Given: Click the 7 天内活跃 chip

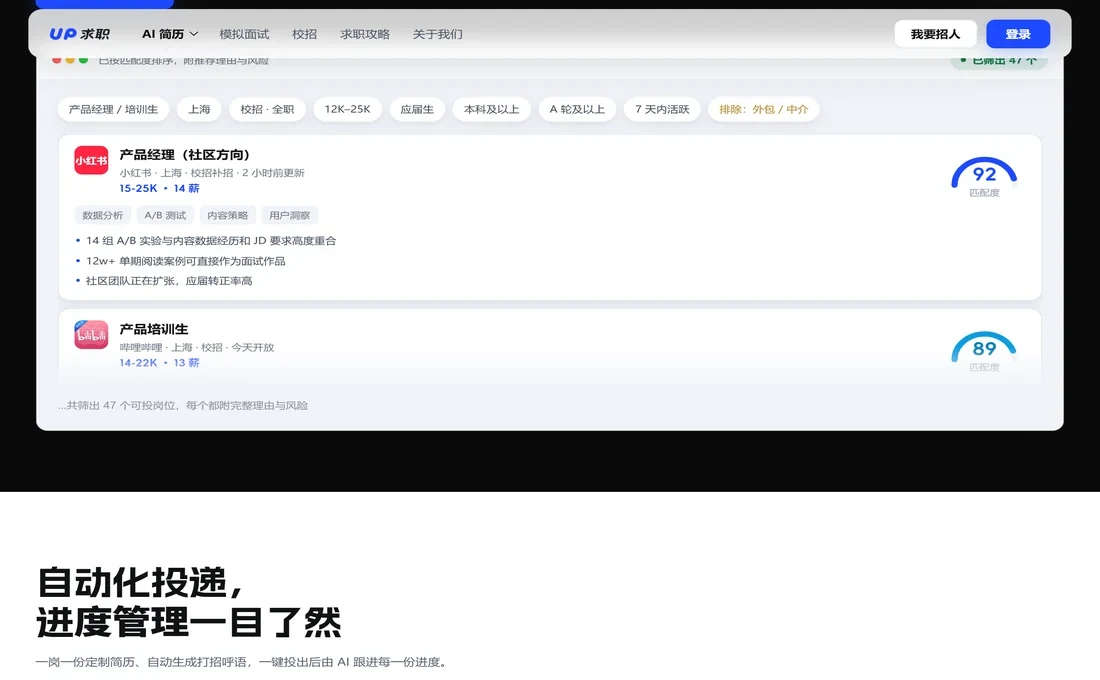Looking at the screenshot, I should [x=662, y=109].
